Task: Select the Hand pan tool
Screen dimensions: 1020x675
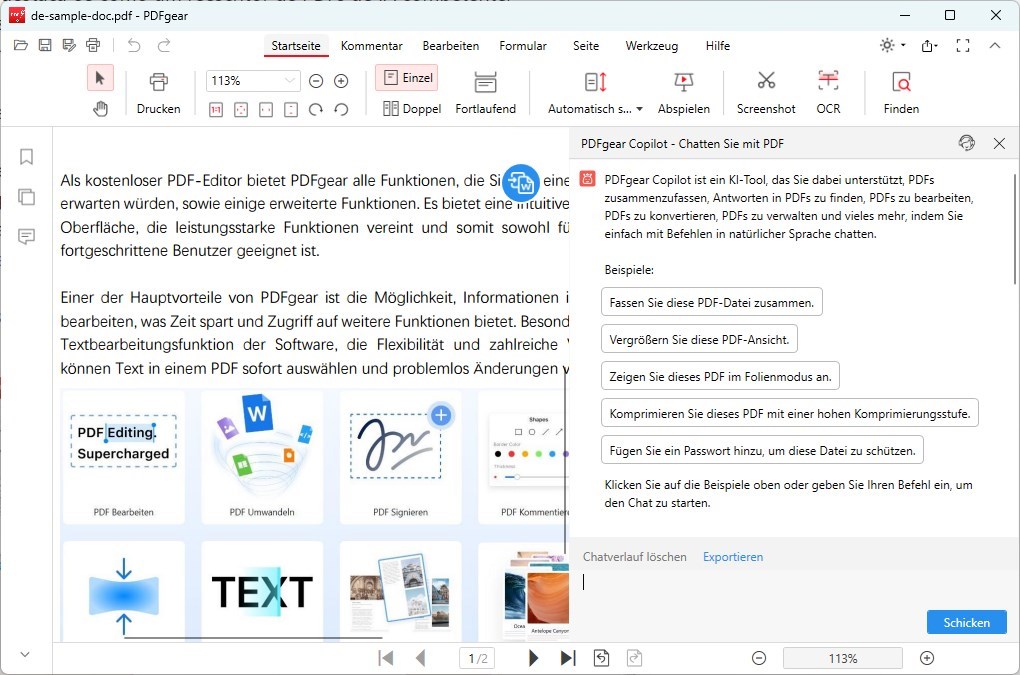Action: pyautogui.click(x=100, y=108)
